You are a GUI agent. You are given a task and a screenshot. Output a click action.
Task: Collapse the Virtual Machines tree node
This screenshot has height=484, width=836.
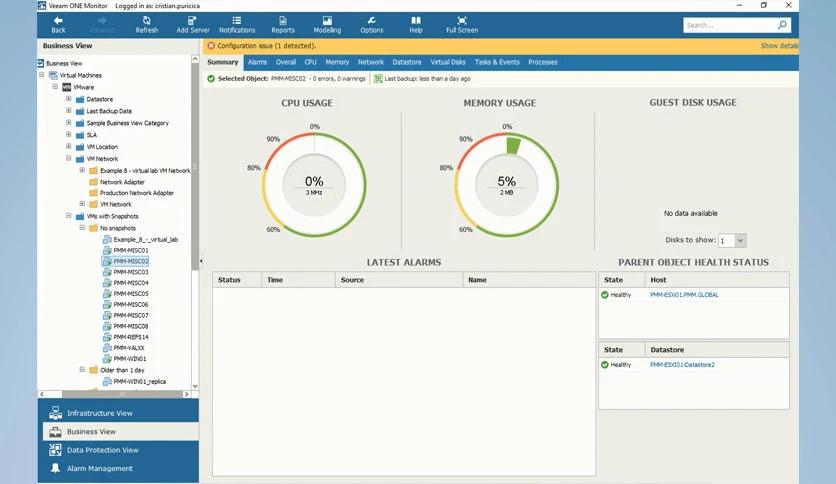(x=42, y=75)
